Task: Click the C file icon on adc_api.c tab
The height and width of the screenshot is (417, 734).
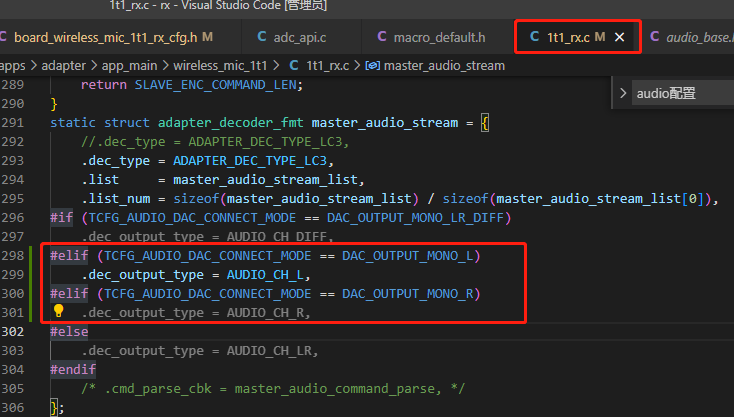Action: (x=262, y=37)
